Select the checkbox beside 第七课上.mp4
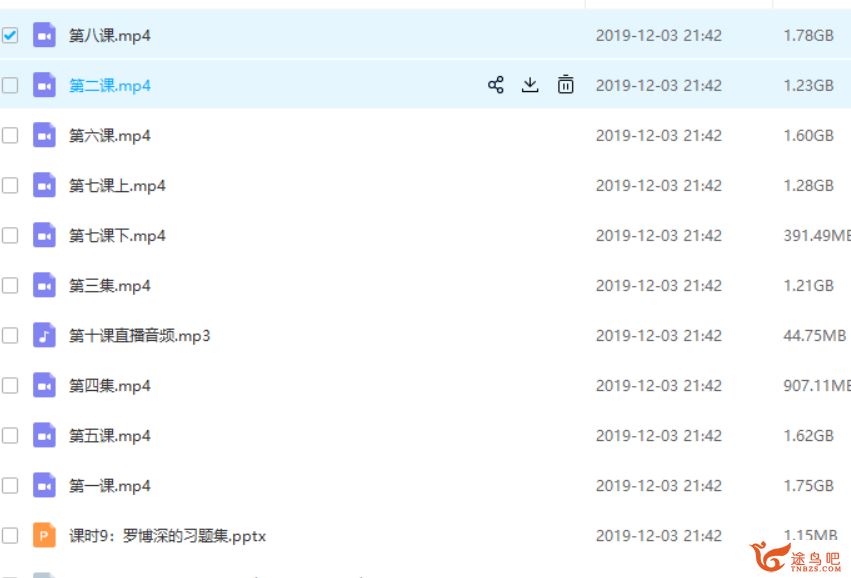 [10, 186]
